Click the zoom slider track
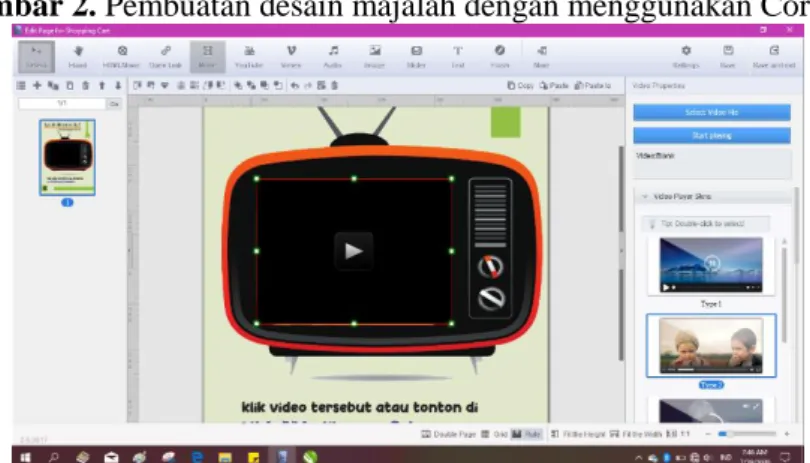The width and height of the screenshot is (810, 463). pyautogui.click(x=747, y=434)
